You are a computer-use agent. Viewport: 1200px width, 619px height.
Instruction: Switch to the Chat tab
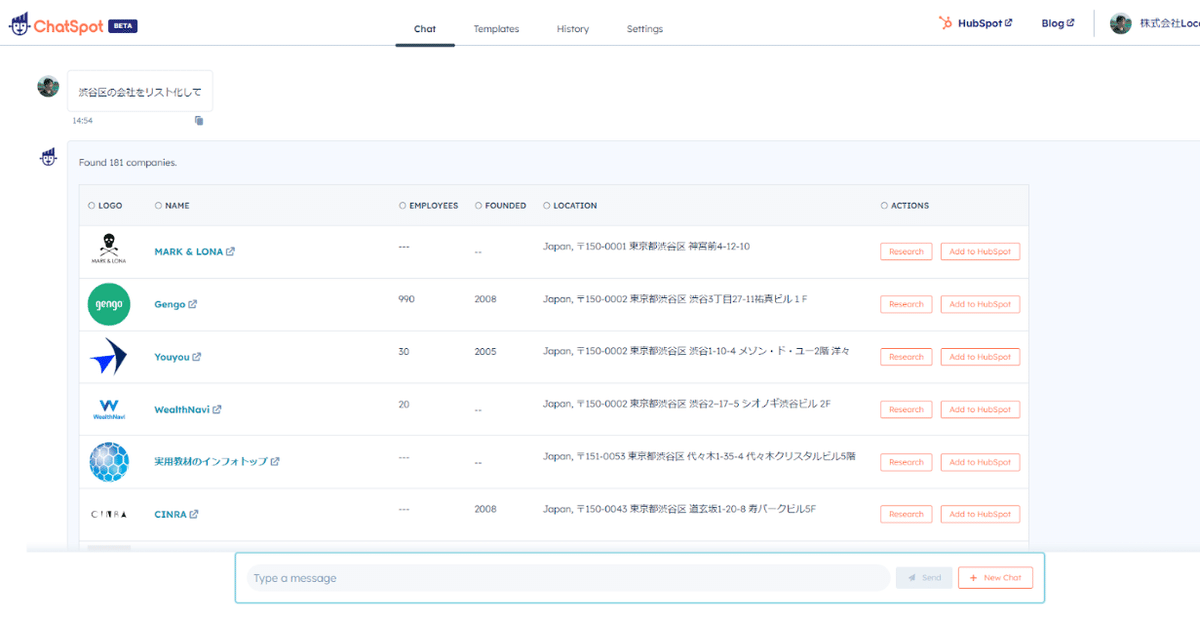click(425, 29)
